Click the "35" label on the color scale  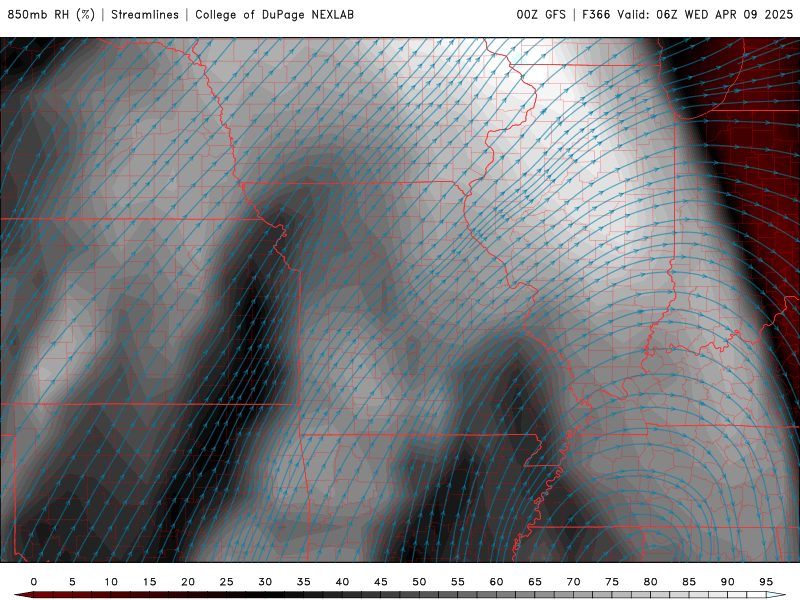click(x=304, y=582)
